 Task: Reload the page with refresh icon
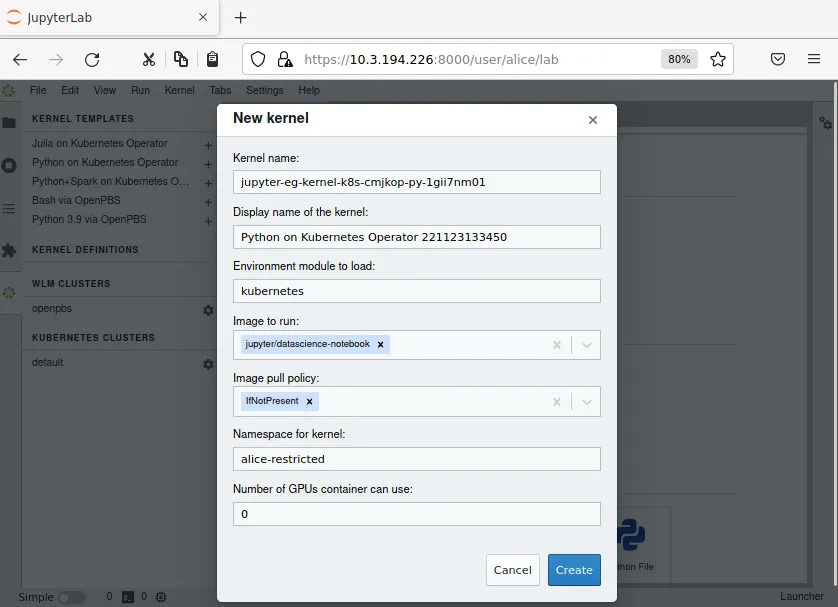(92, 59)
